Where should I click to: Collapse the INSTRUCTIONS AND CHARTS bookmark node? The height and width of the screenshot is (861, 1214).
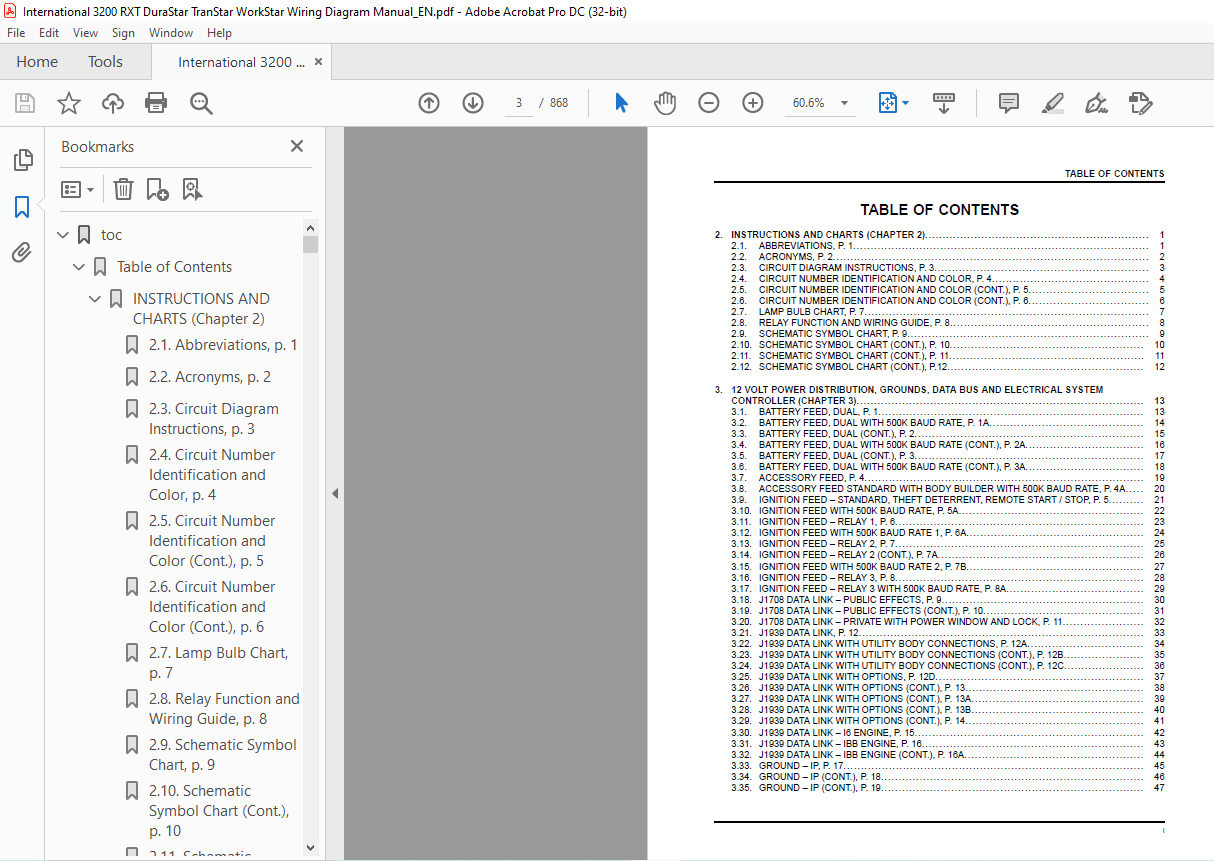tap(96, 299)
